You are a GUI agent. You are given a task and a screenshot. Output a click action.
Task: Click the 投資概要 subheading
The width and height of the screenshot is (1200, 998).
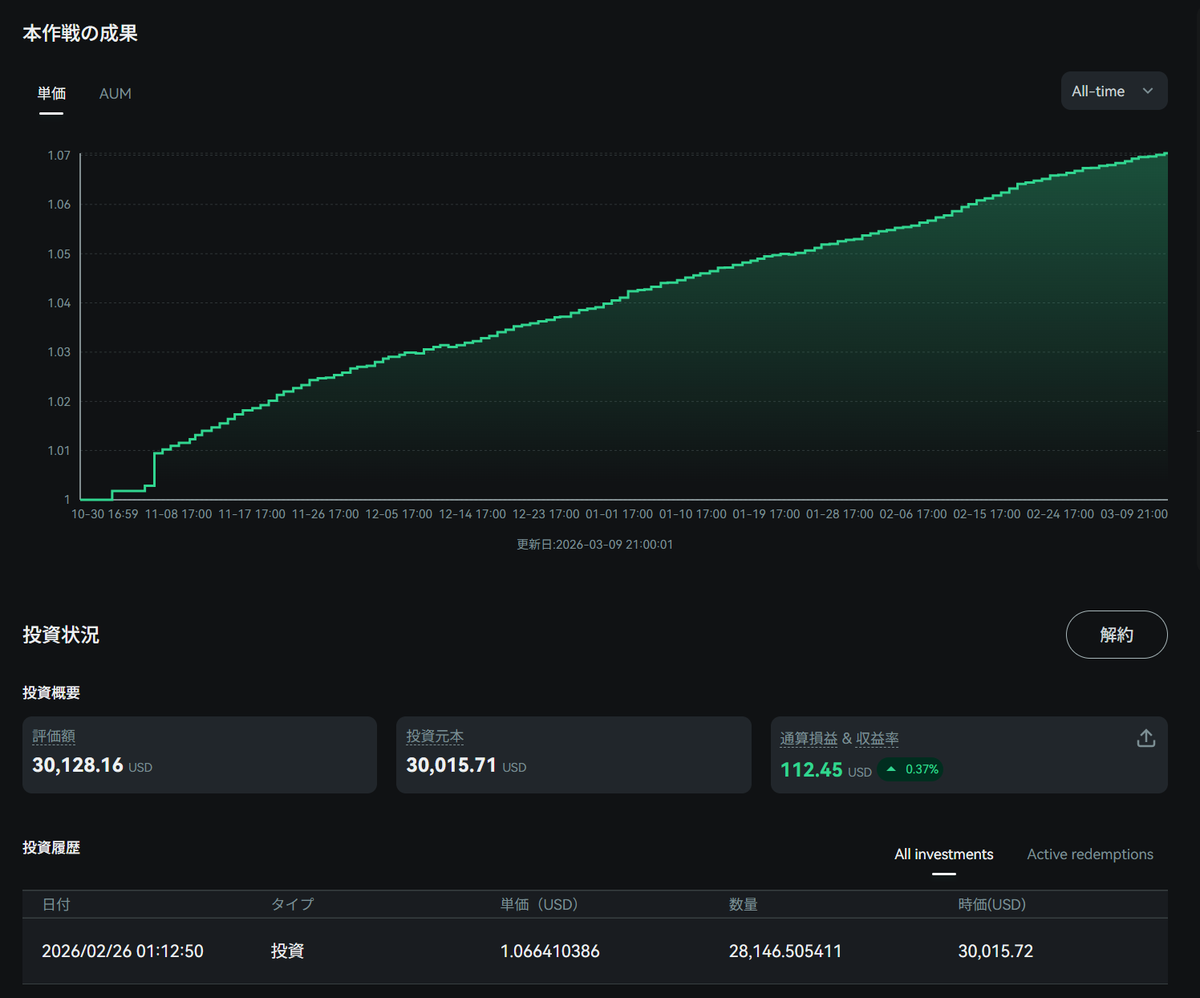[51, 692]
